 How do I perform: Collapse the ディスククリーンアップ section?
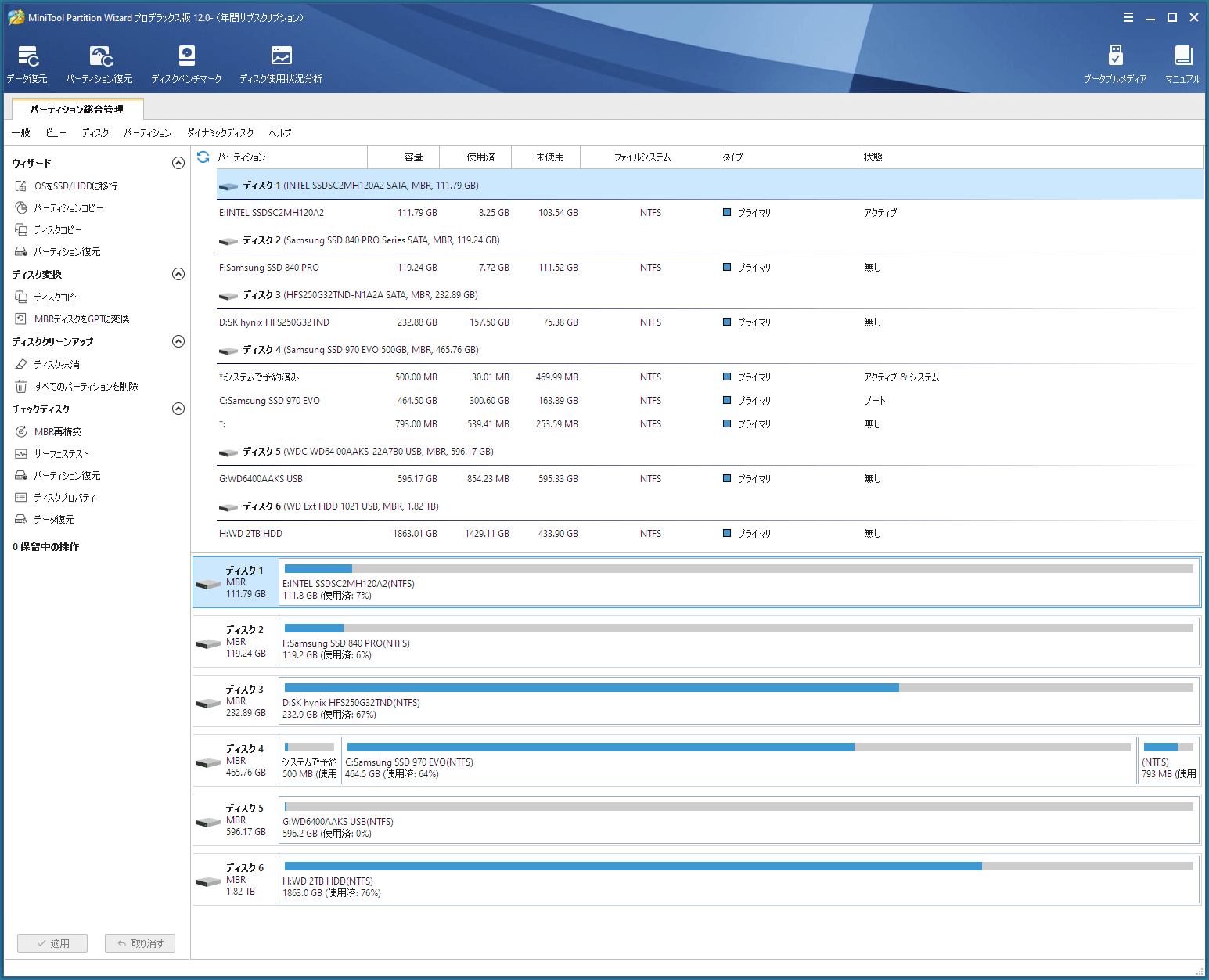point(178,341)
